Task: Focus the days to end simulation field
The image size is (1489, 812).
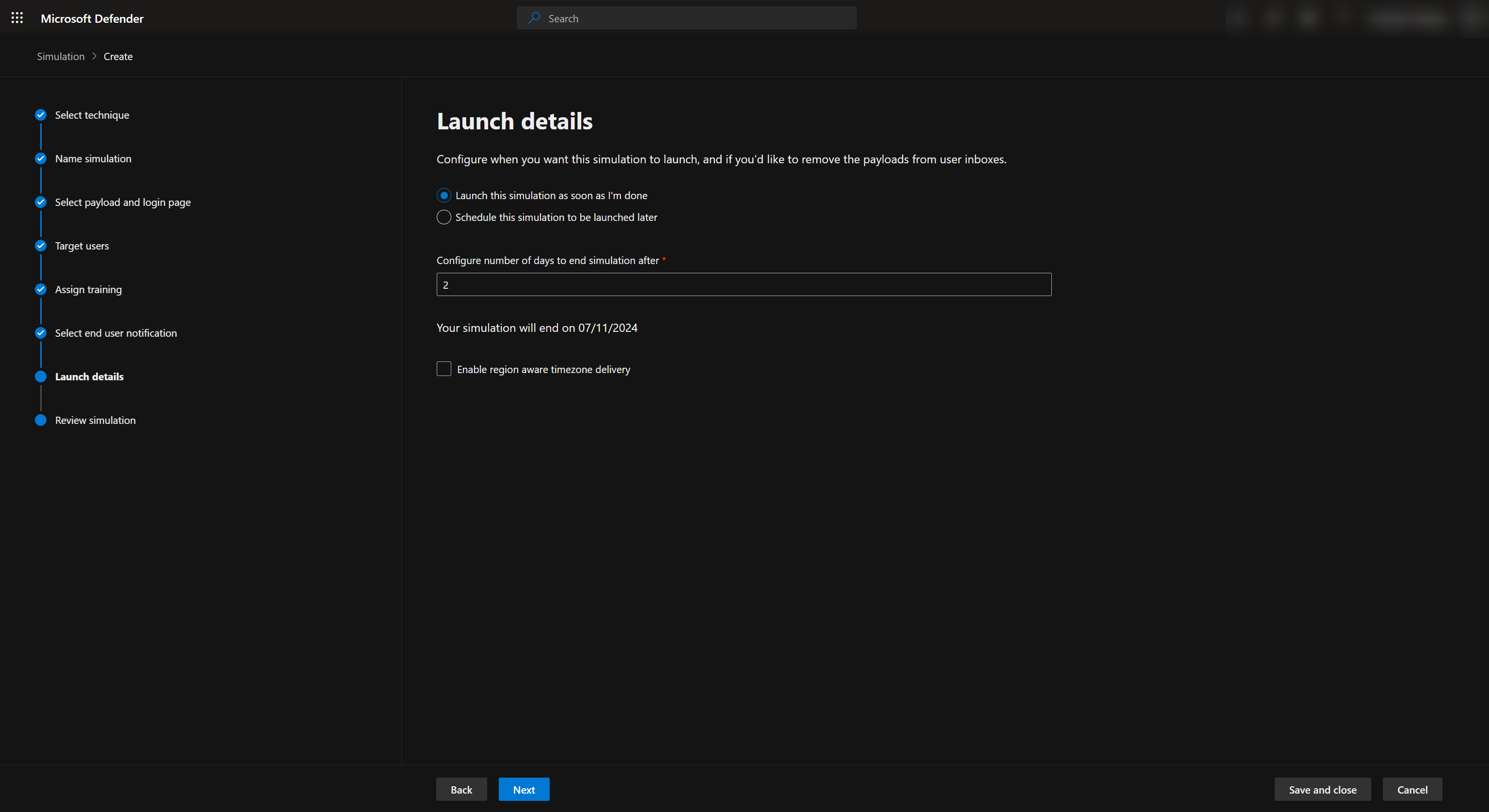Action: coord(744,284)
